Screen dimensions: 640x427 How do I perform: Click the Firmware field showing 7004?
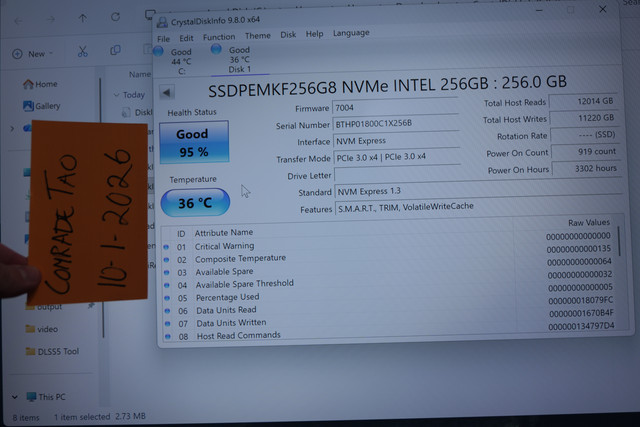(395, 107)
